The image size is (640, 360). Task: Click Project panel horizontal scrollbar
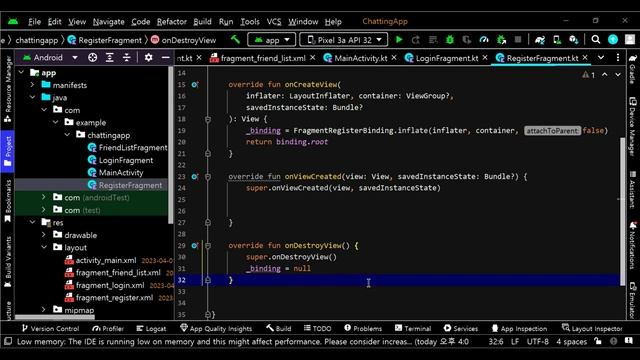pyautogui.click(x=55, y=317)
